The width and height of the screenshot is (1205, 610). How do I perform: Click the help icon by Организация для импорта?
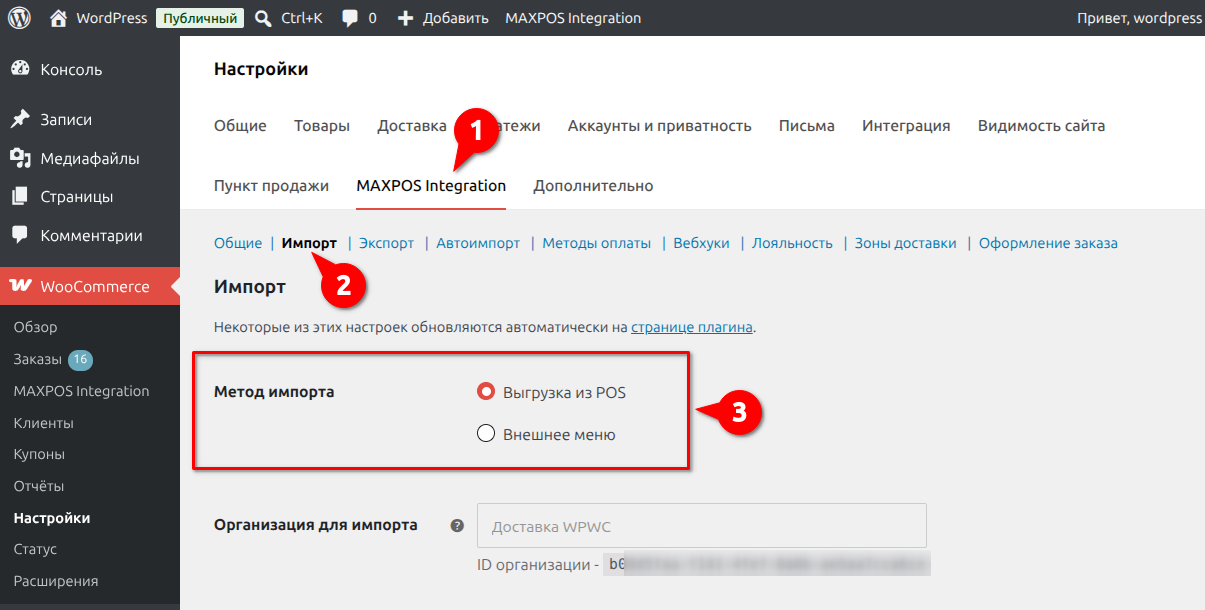coord(457,525)
